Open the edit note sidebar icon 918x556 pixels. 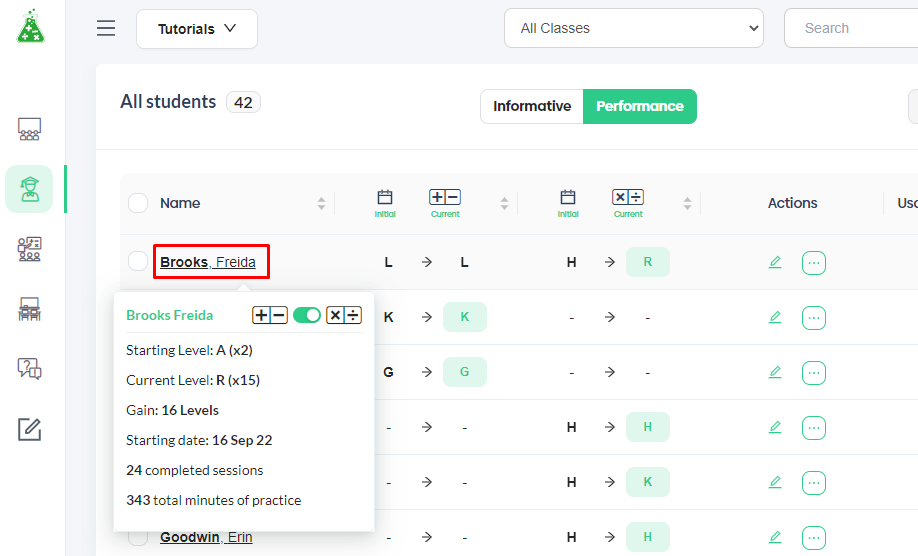(x=29, y=430)
